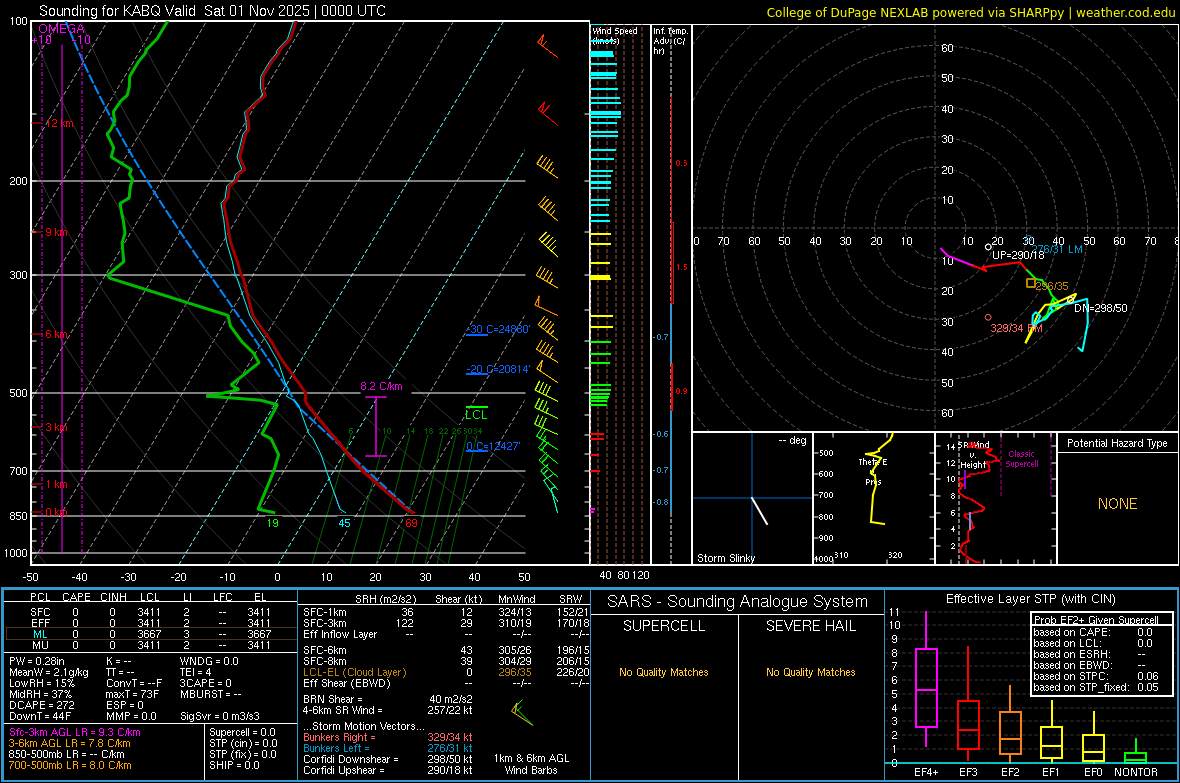
Task: Click the orange mean wind square on hodograph
Action: (x=1031, y=283)
